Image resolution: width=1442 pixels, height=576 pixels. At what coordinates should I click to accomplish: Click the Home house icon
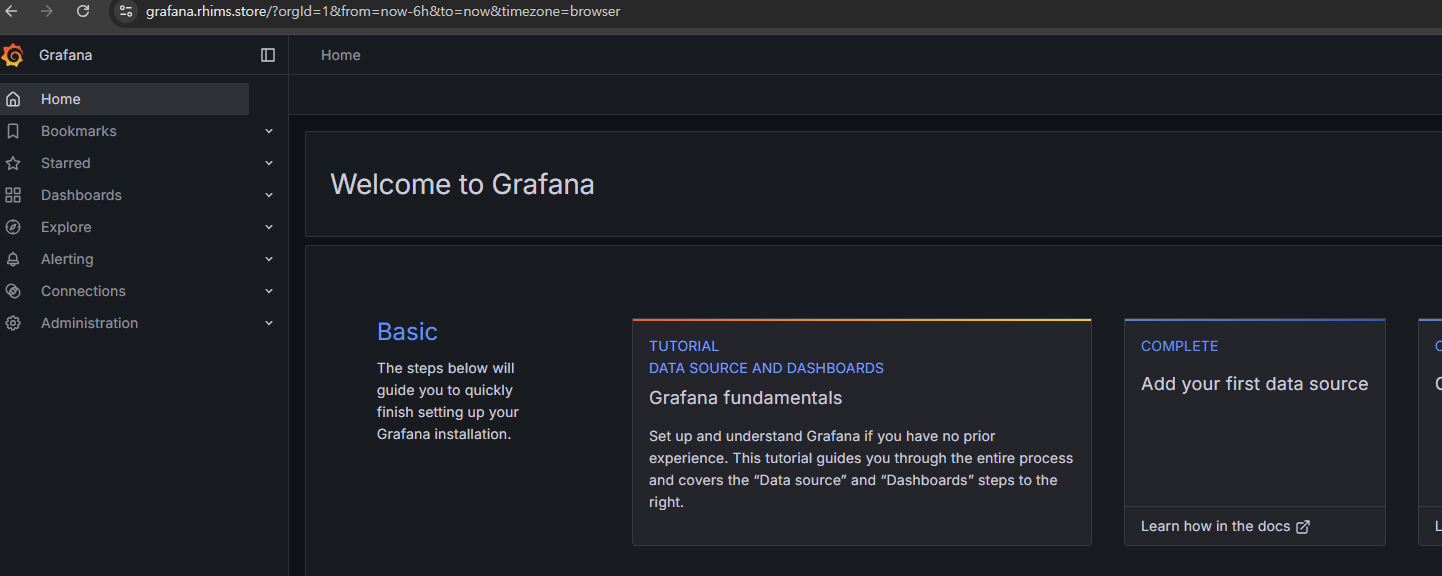click(x=13, y=99)
